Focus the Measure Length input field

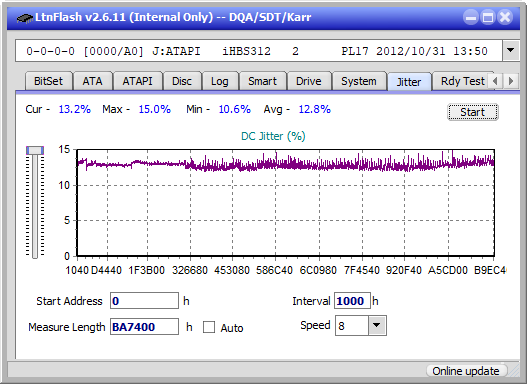pyautogui.click(x=144, y=327)
